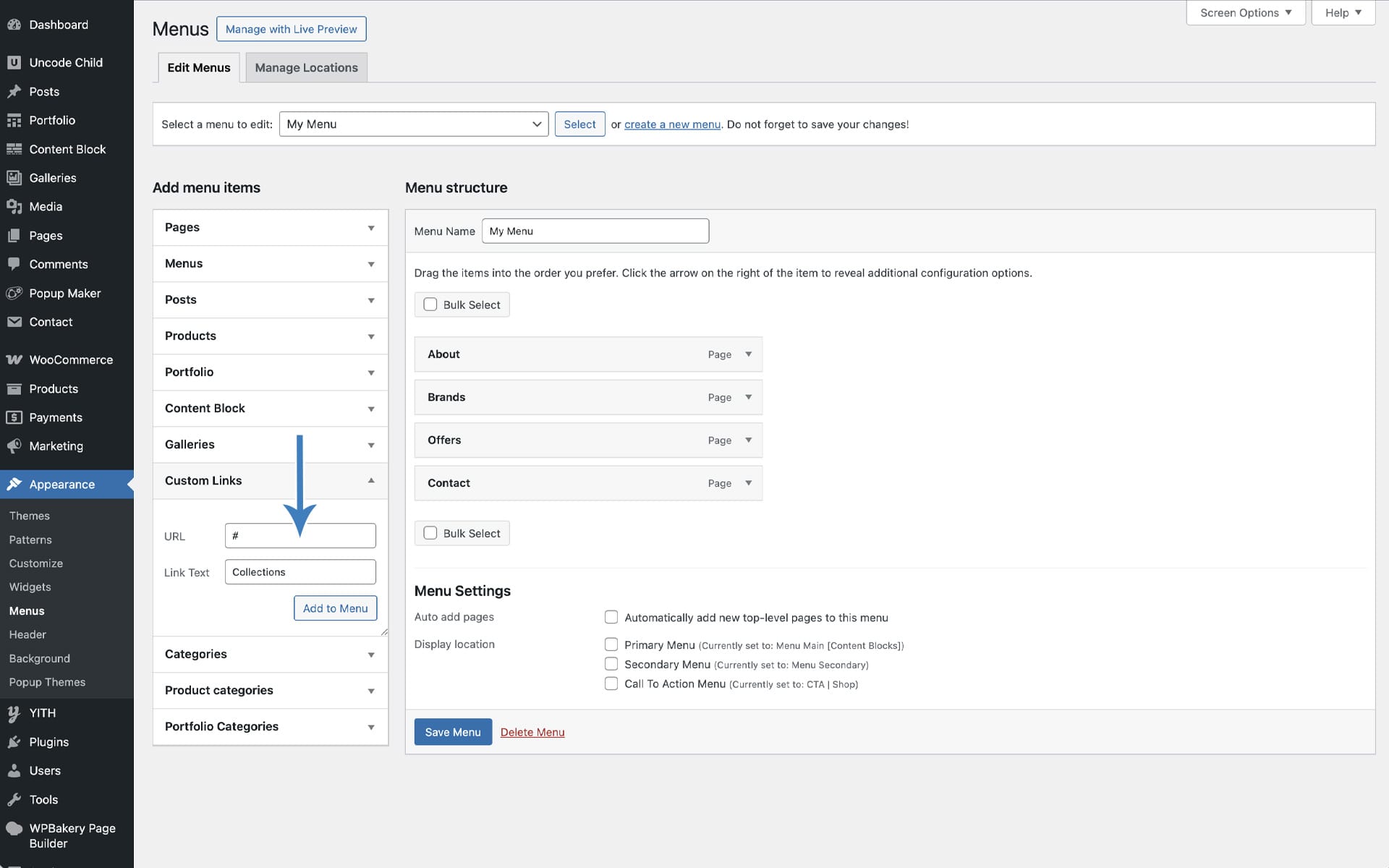The width and height of the screenshot is (1389, 868).
Task: Open Media via its sidebar icon
Action: coord(14,207)
